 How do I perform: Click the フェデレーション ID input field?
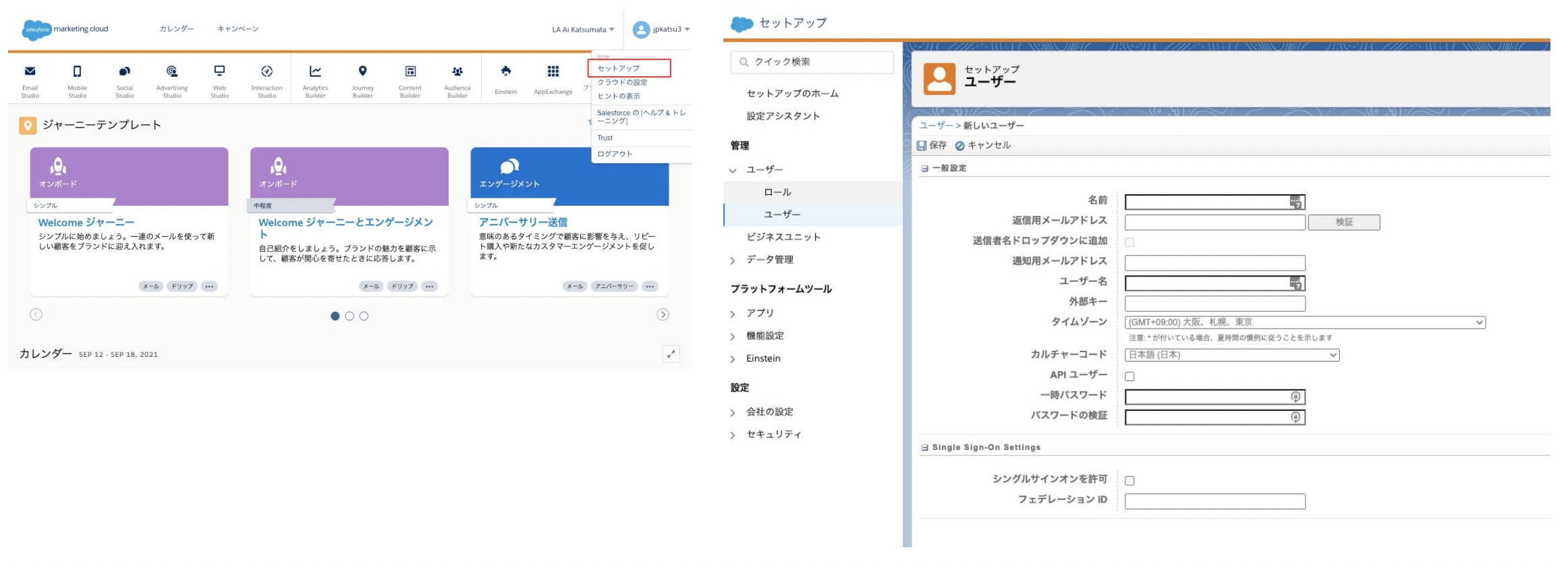click(1214, 501)
